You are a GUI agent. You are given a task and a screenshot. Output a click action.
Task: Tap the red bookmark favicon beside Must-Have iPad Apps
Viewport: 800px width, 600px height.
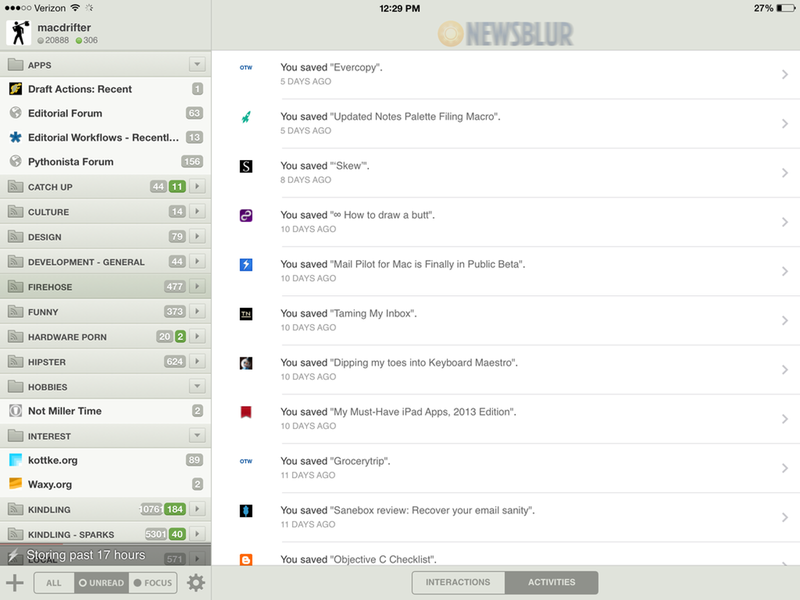[246, 412]
